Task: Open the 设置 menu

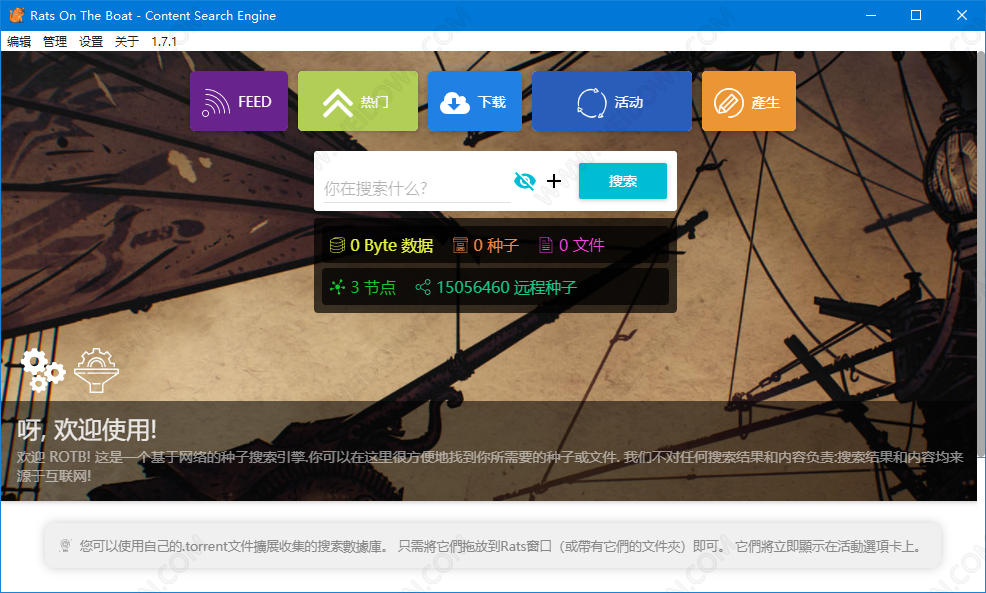Action: click(x=91, y=42)
